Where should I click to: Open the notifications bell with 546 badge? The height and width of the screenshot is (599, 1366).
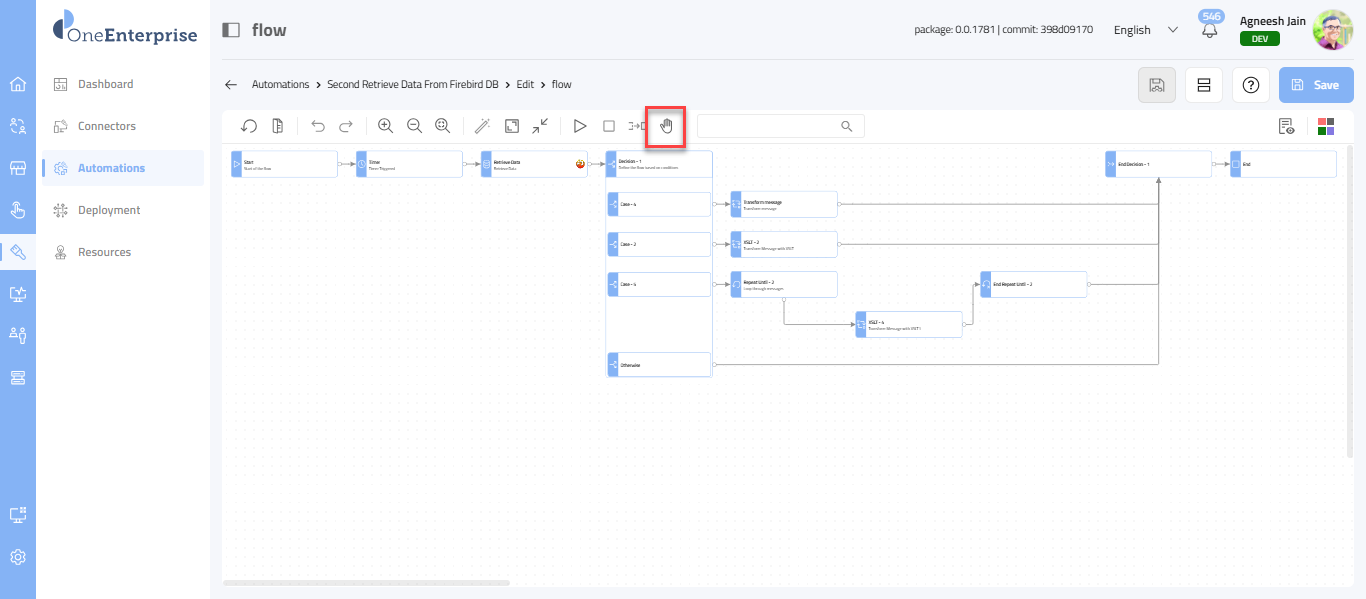[x=1210, y=30]
